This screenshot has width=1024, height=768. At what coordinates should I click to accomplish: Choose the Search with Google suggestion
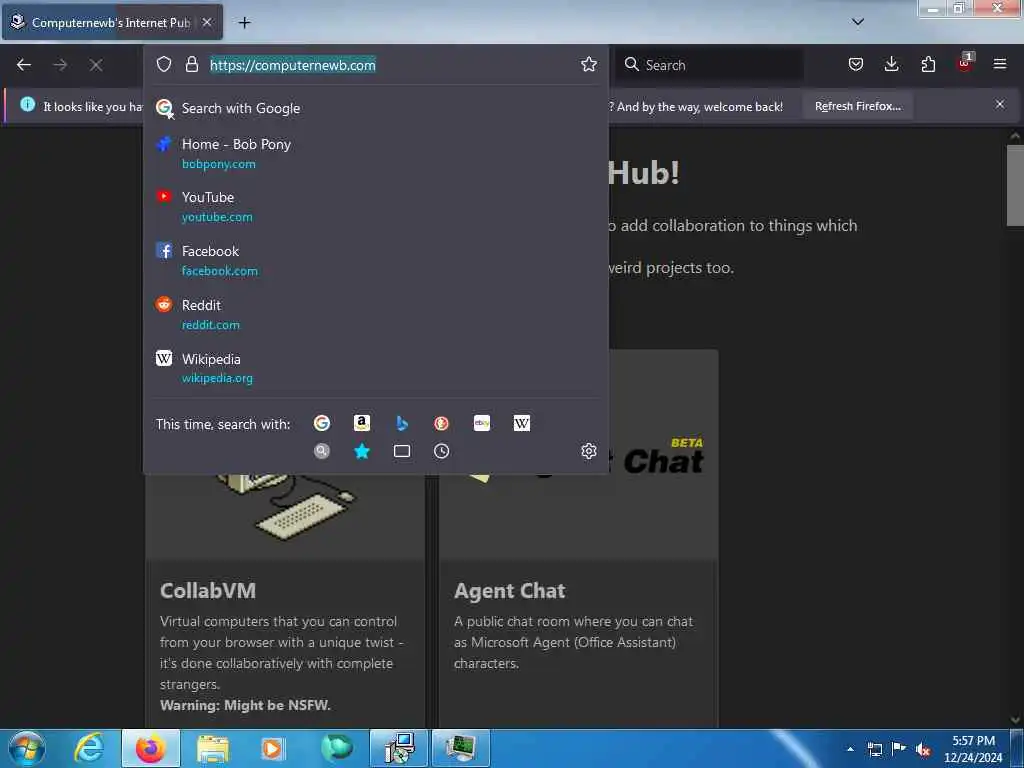[376, 108]
